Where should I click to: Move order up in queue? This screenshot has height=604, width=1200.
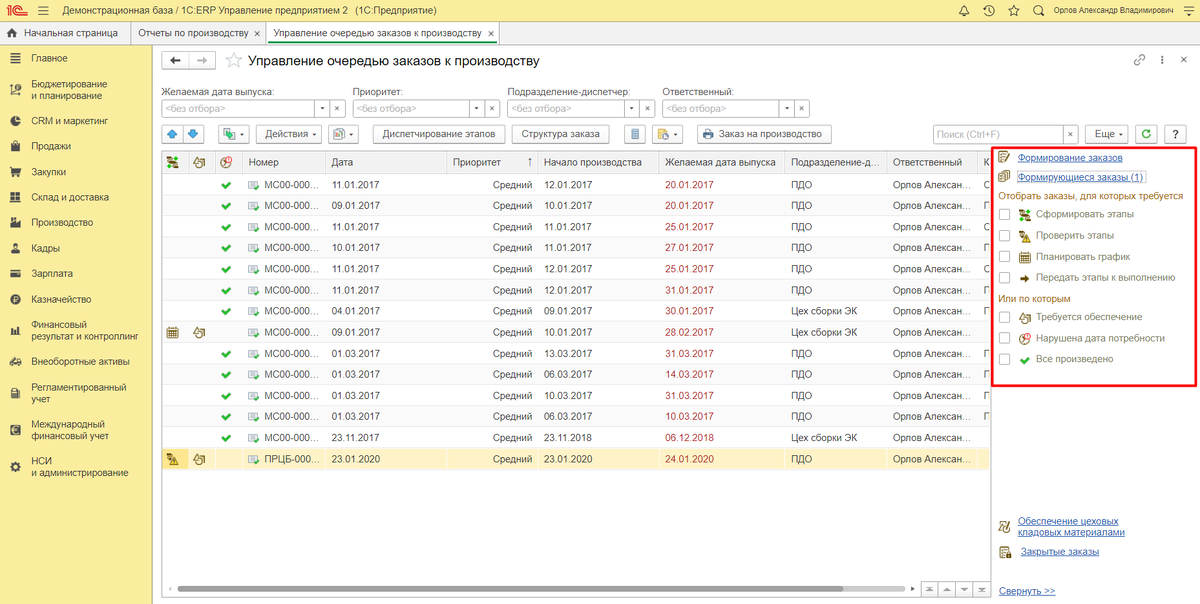click(172, 134)
